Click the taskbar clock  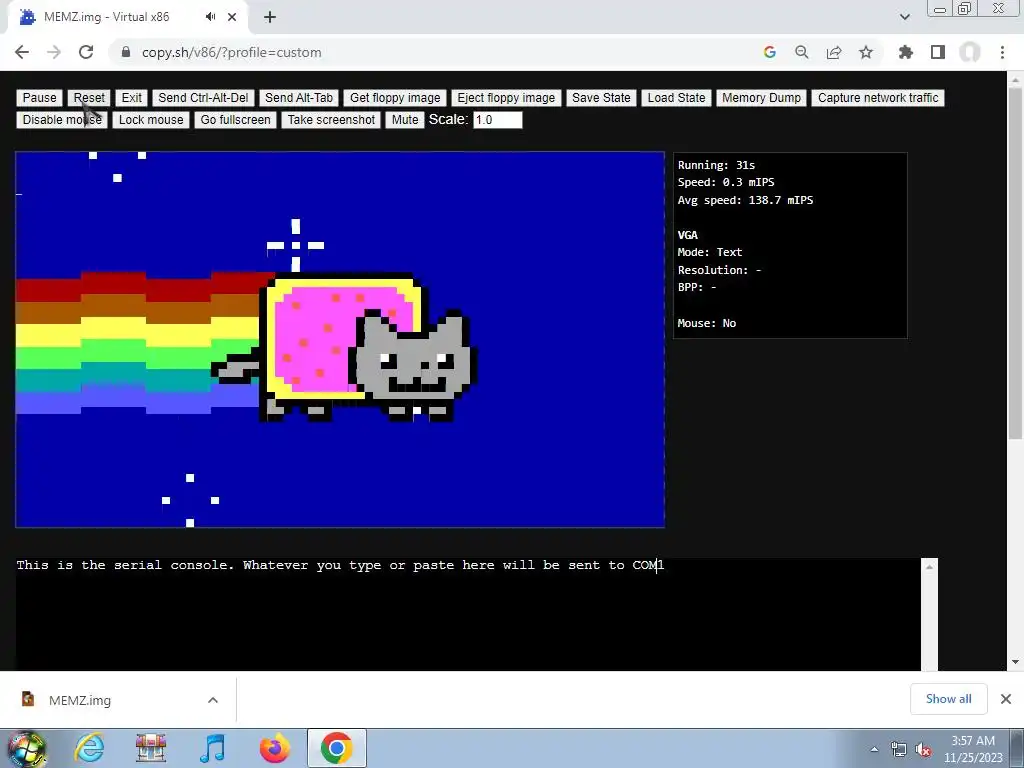pyautogui.click(x=973, y=749)
